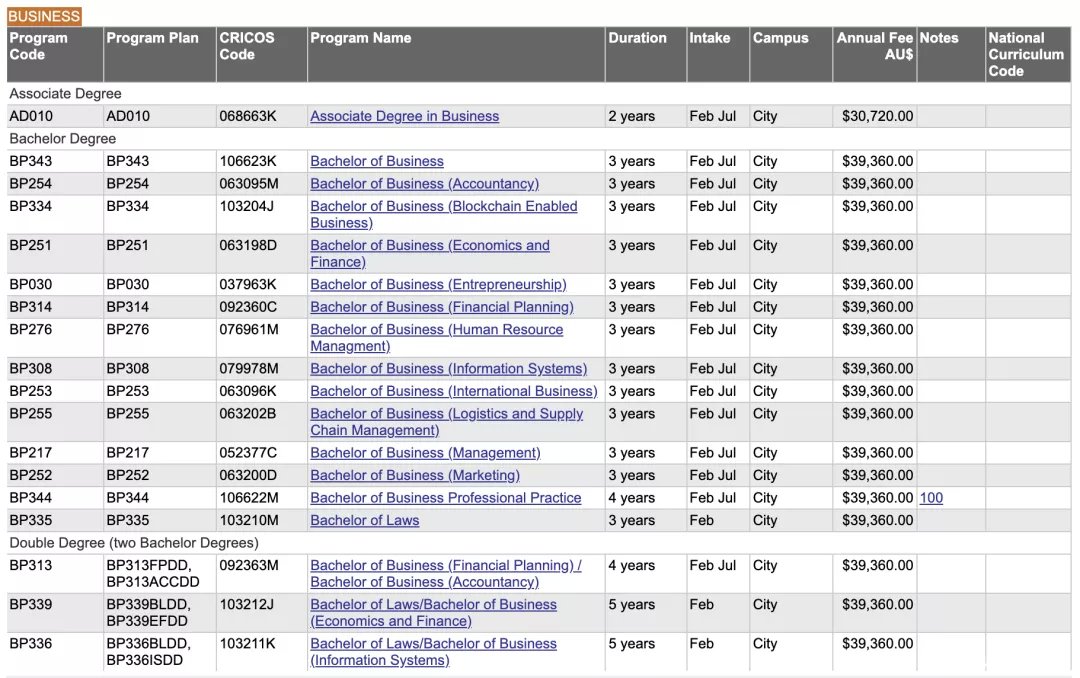Click CRICOS code 063096K
This screenshot has height=678, width=1080.
pos(247,391)
